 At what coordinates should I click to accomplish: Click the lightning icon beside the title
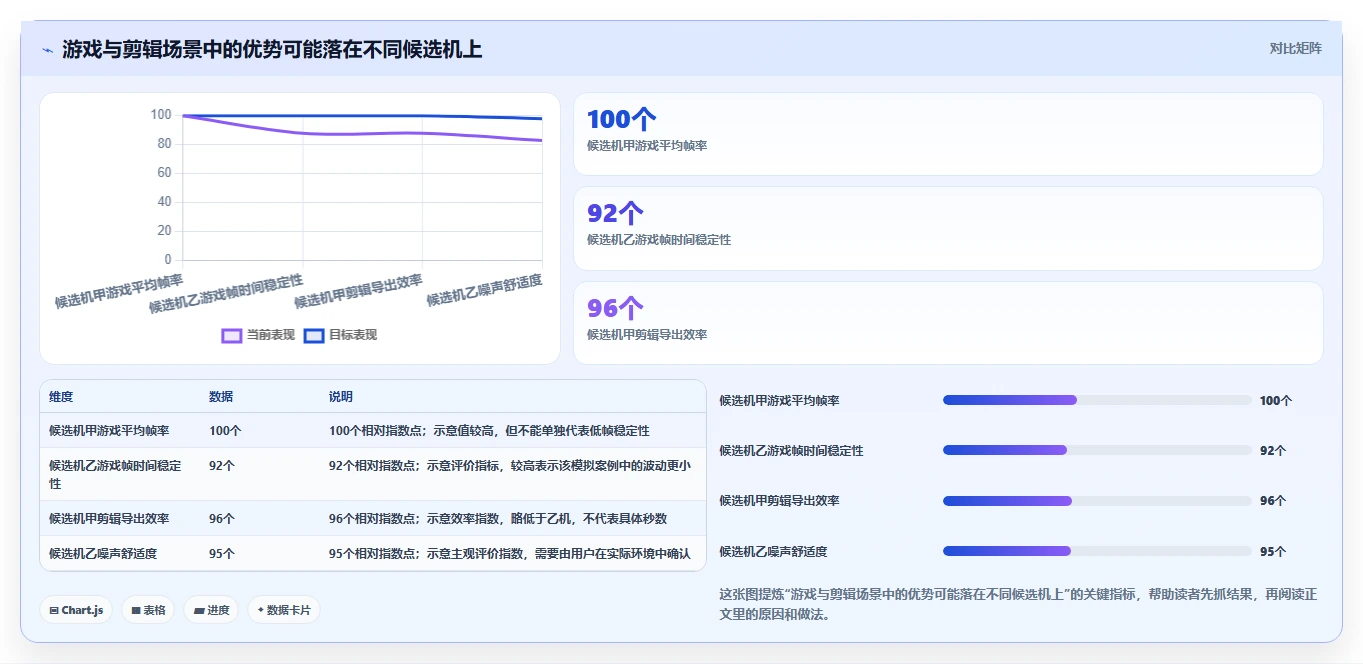pos(47,50)
